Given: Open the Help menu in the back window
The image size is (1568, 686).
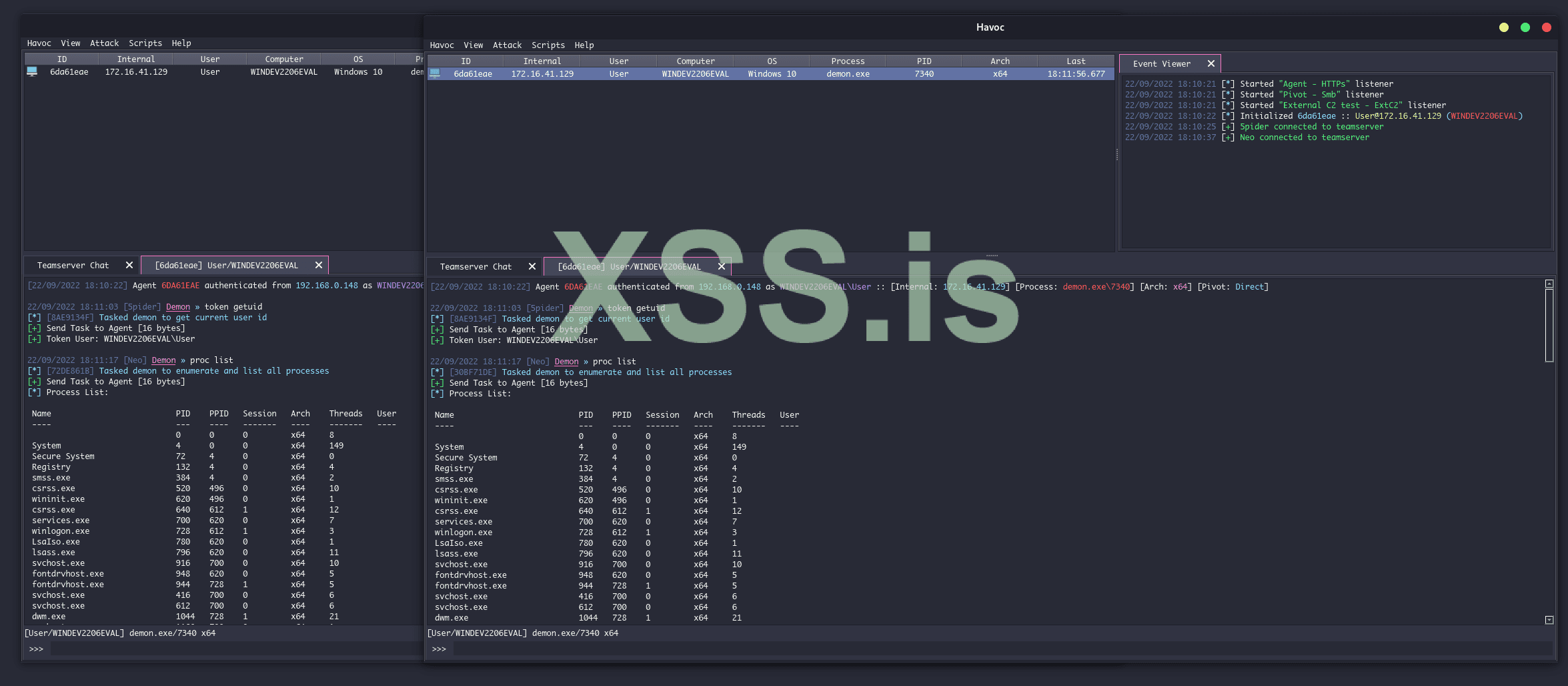Looking at the screenshot, I should pos(181,43).
